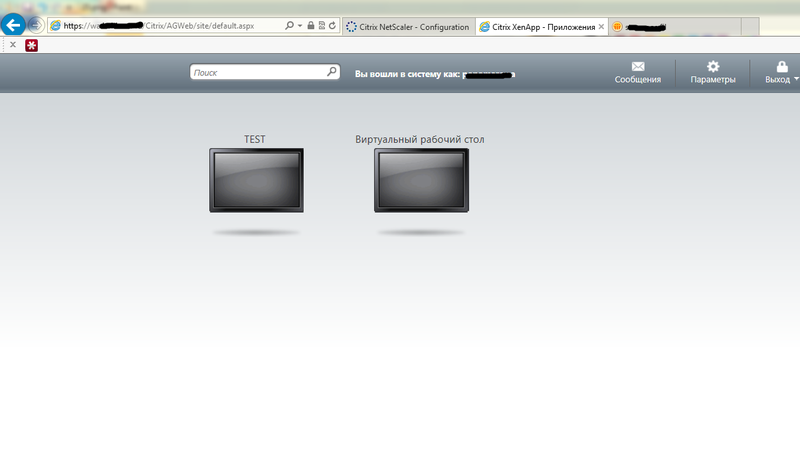Click into the Поиск search field
The width and height of the screenshot is (800, 451).
(265, 72)
